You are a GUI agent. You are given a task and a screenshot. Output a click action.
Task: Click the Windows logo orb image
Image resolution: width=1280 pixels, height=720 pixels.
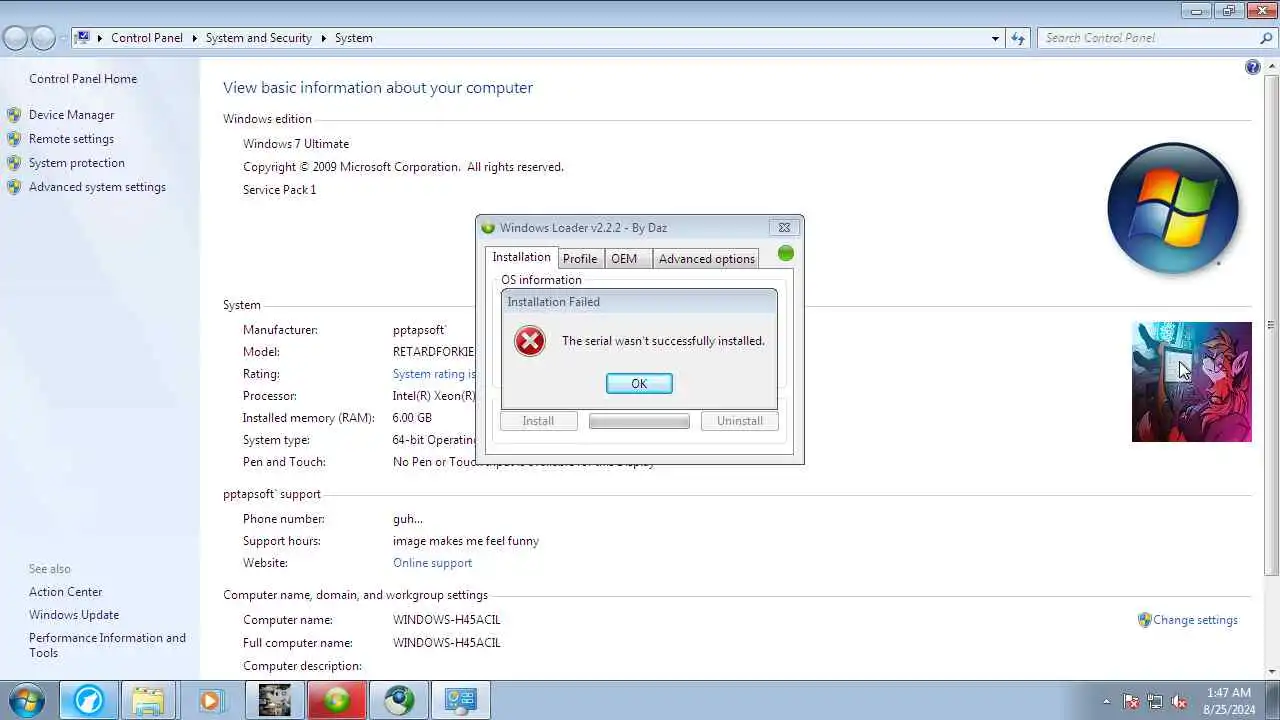coord(1173,209)
